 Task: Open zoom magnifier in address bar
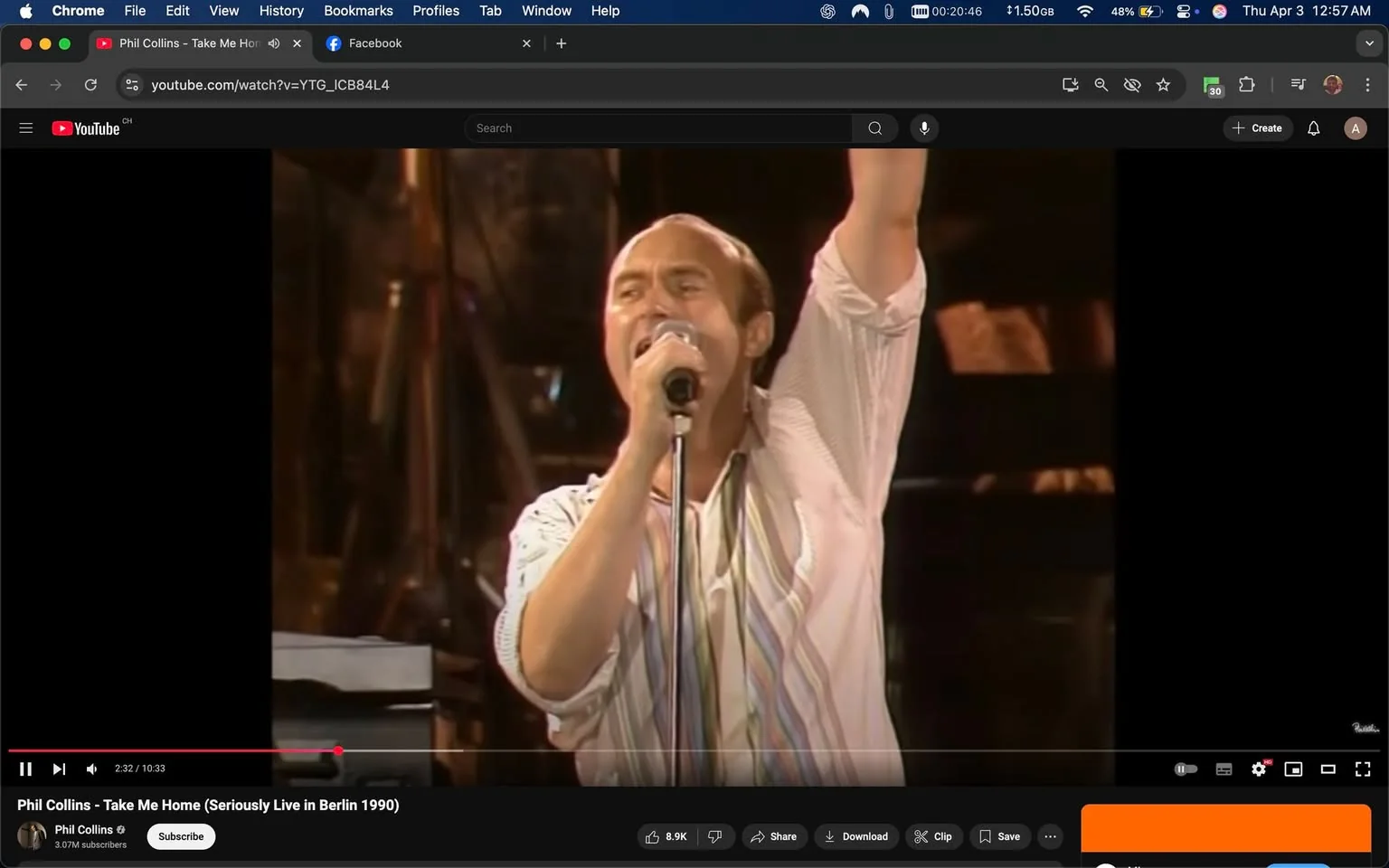[1101, 85]
